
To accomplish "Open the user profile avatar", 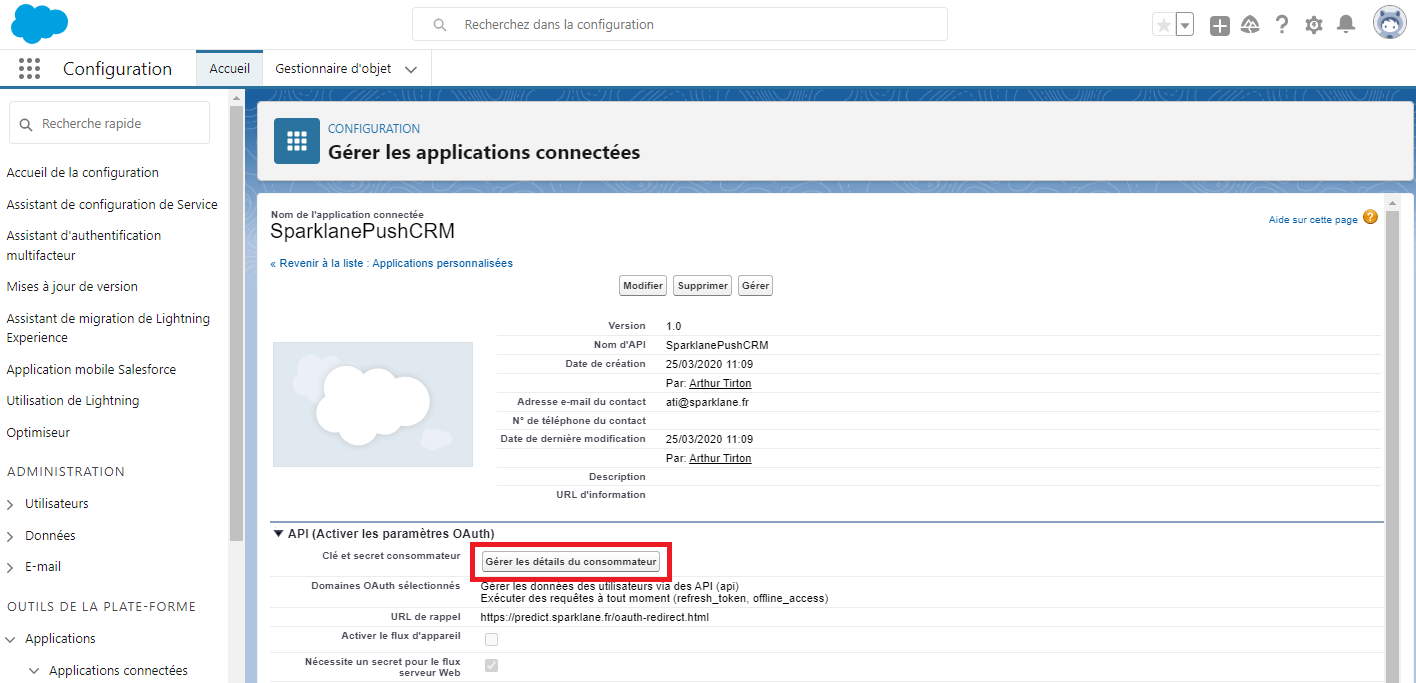I will [x=1390, y=23].
